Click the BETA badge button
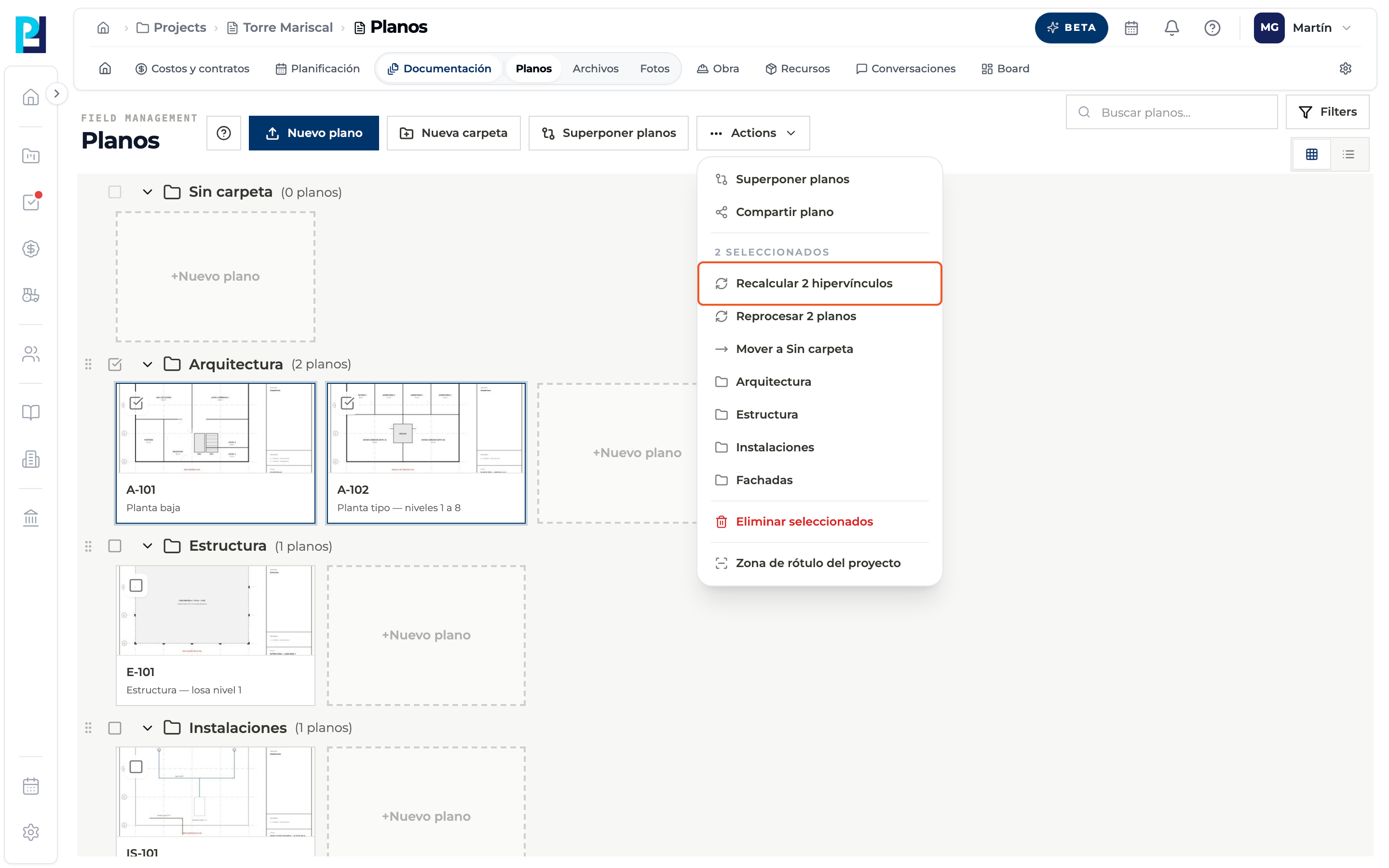 pyautogui.click(x=1071, y=27)
